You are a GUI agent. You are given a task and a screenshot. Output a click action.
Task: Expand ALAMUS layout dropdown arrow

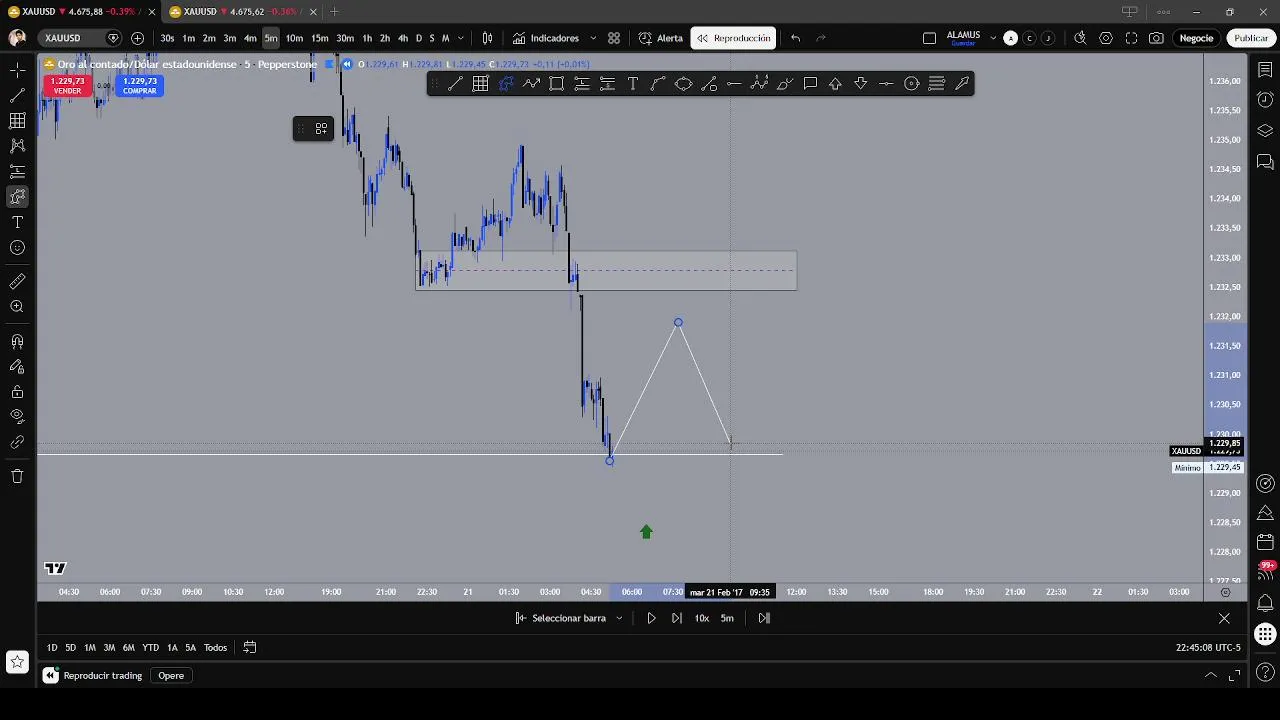[993, 38]
